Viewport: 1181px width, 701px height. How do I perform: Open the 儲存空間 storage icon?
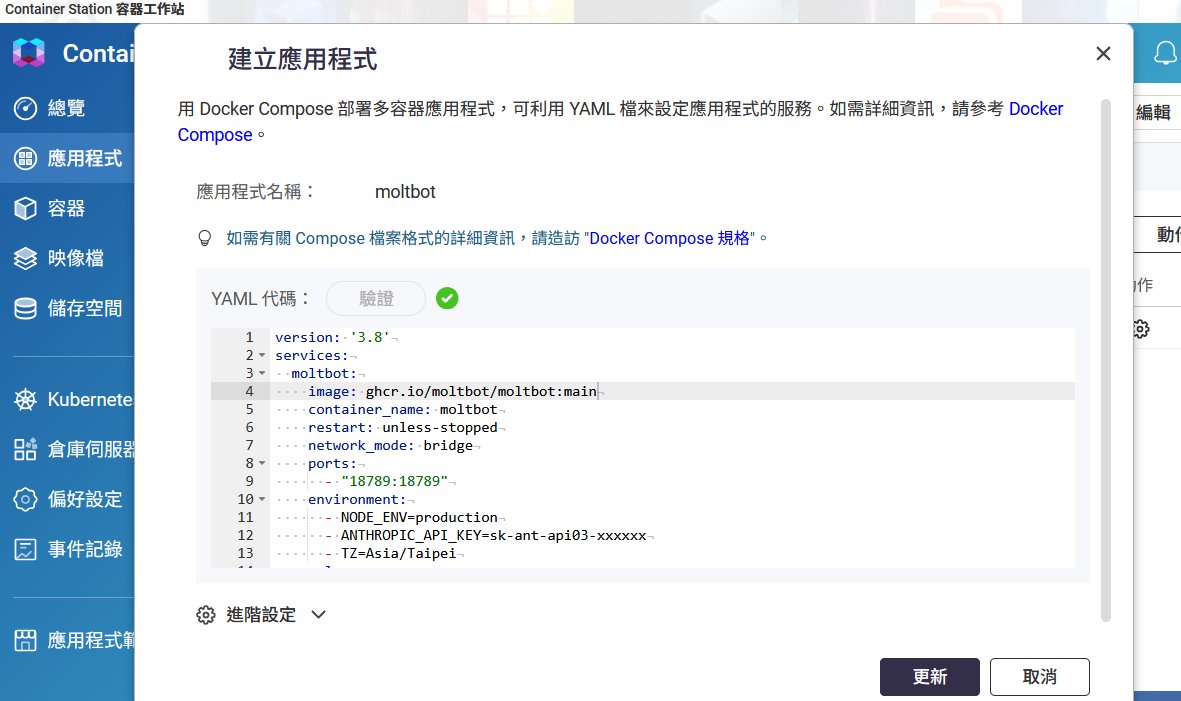point(26,308)
